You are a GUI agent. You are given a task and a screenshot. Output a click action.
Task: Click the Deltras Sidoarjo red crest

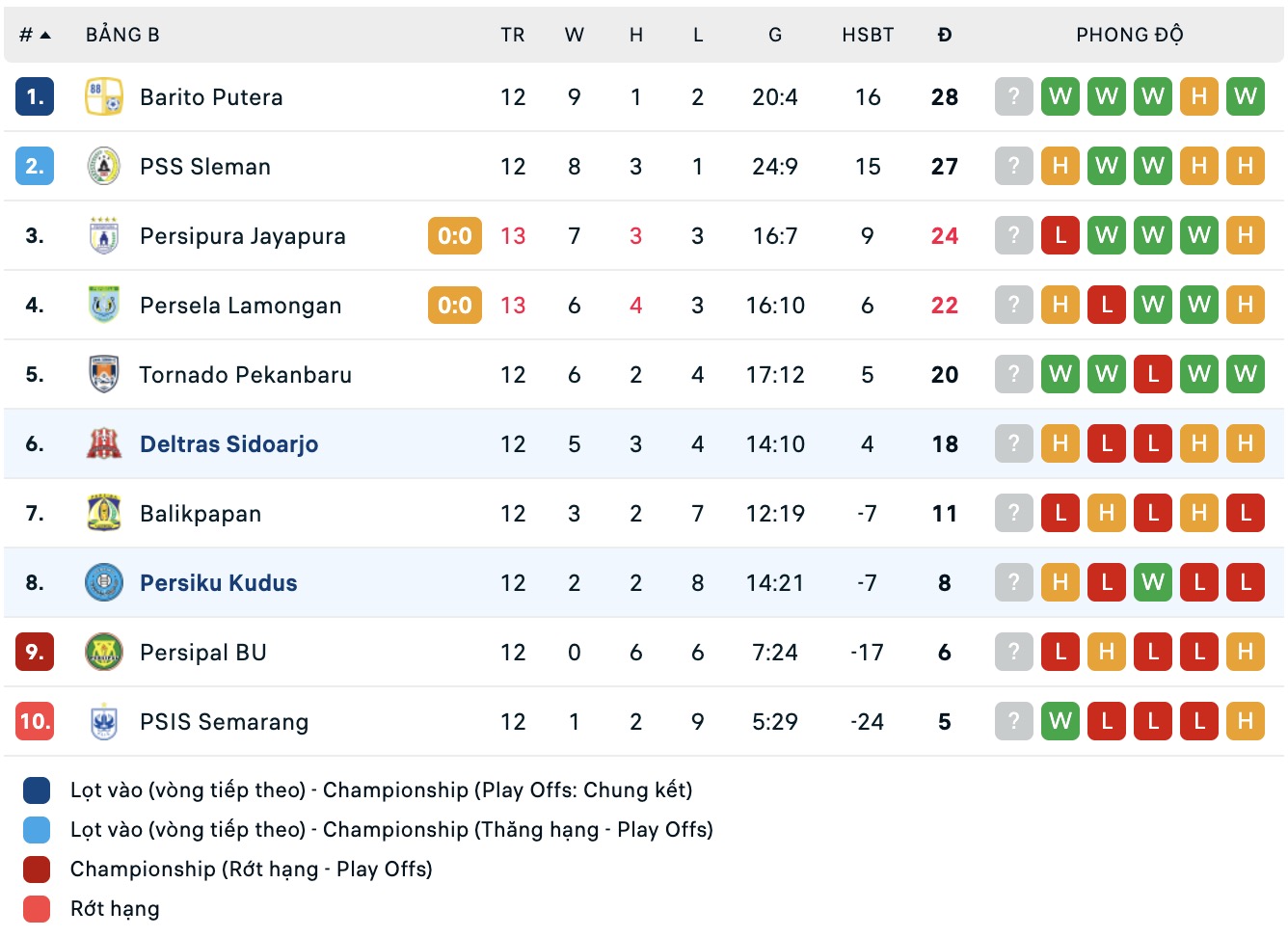click(x=104, y=444)
